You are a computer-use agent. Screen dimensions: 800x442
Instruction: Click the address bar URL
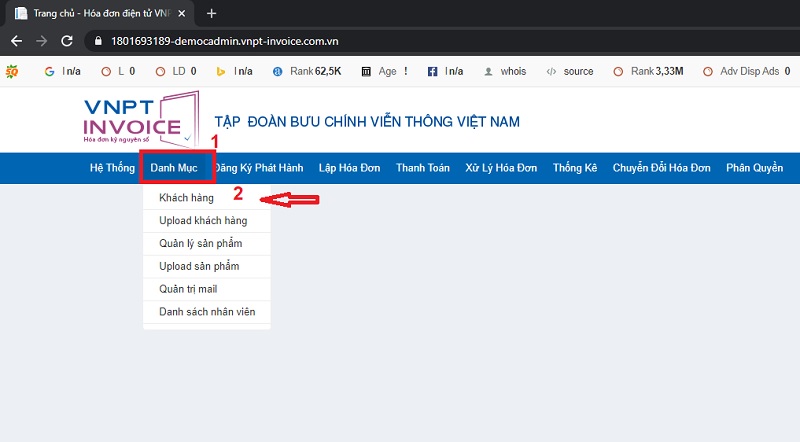224,41
